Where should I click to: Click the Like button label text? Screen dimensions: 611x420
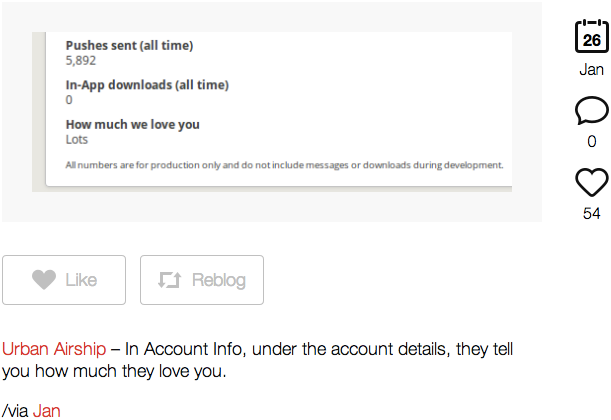(81, 280)
